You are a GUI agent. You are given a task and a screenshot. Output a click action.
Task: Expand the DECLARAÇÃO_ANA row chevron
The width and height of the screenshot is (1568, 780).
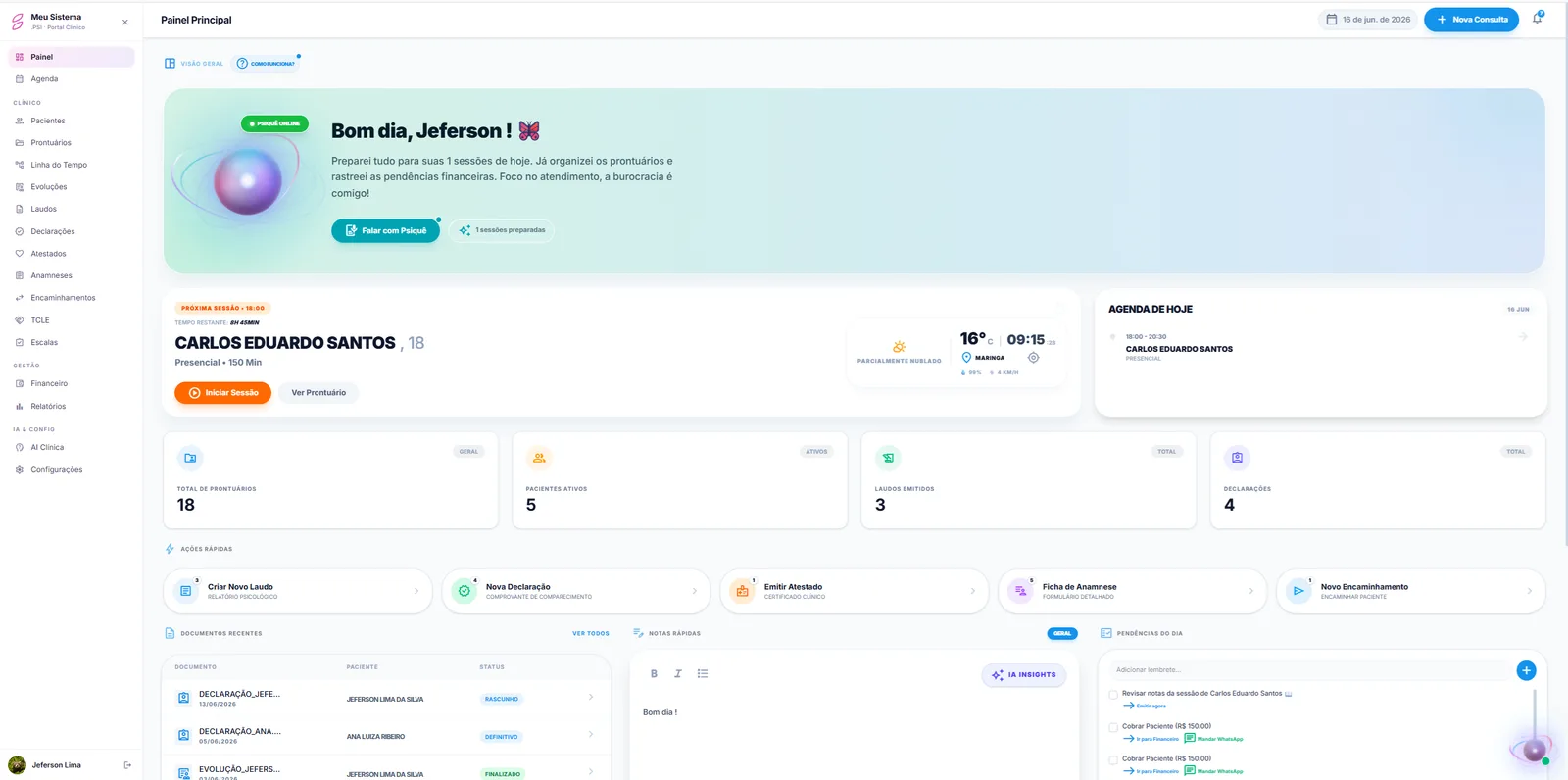[x=591, y=734]
